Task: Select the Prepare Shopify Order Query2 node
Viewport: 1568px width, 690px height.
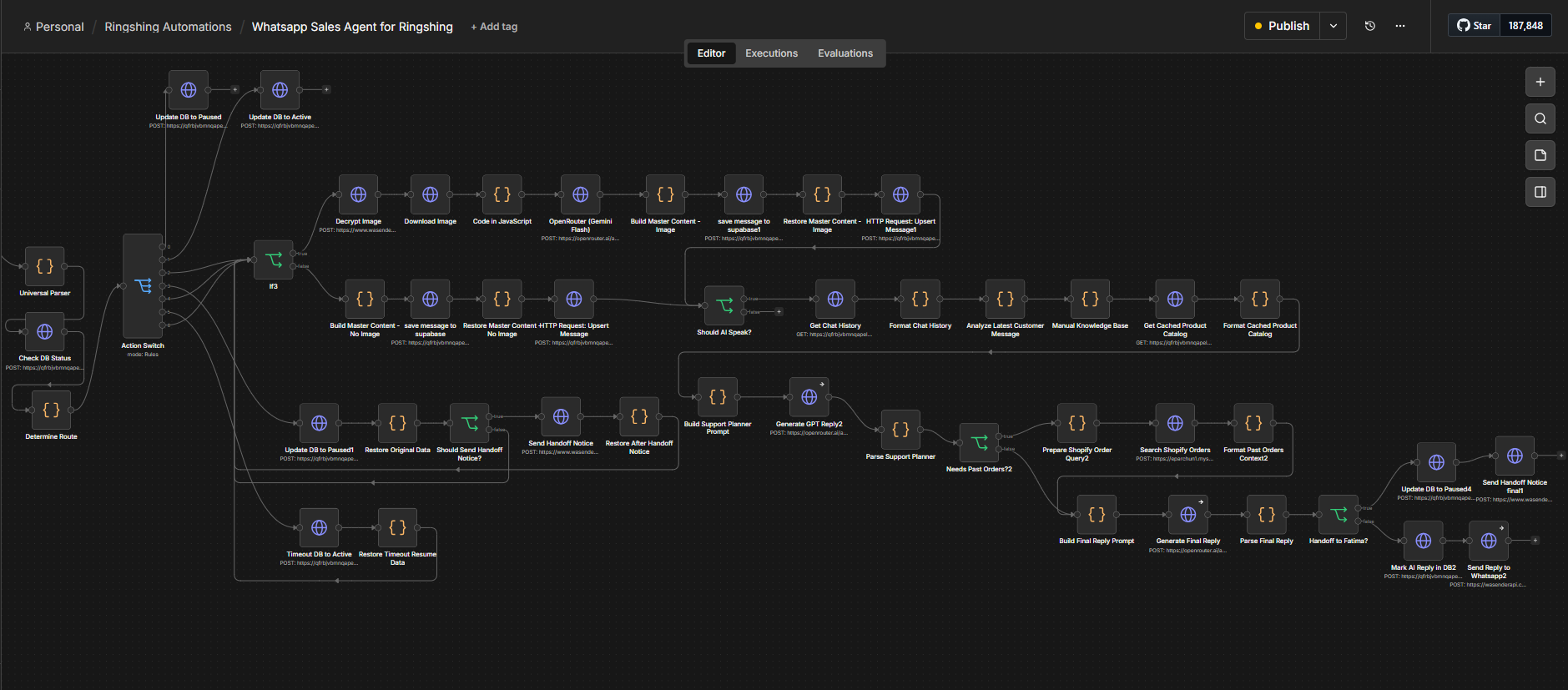Action: tap(1077, 423)
